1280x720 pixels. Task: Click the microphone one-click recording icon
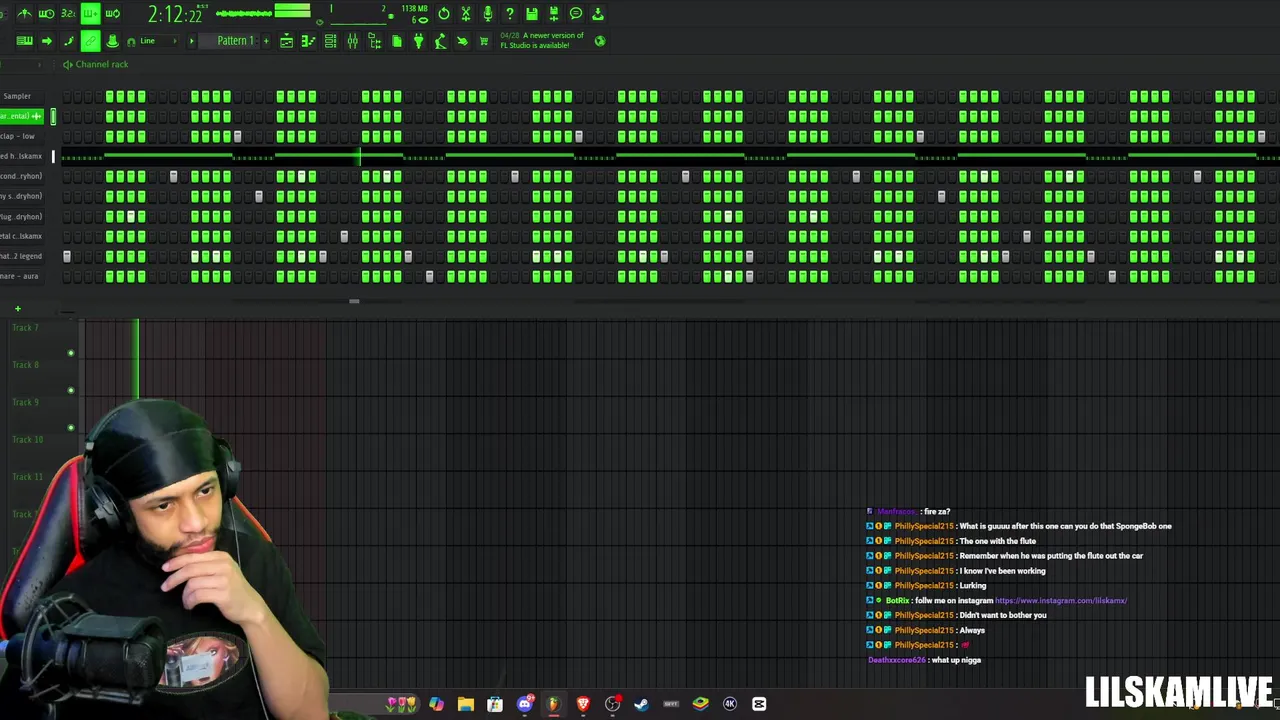click(x=488, y=14)
